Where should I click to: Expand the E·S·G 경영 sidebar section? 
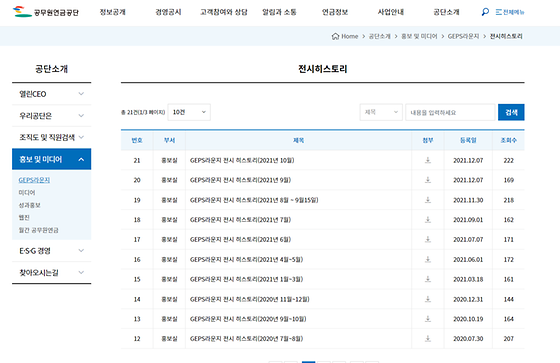point(51,251)
